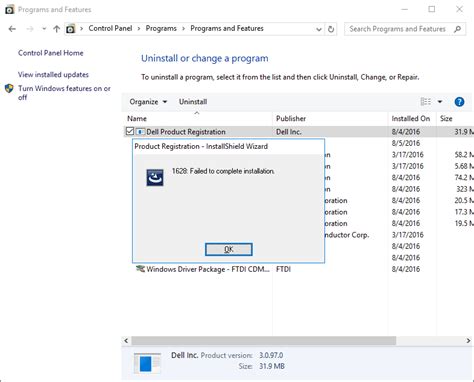The image size is (474, 382).
Task: Click the Product Registration - InstallShield Wizard title
Action: (x=201, y=146)
